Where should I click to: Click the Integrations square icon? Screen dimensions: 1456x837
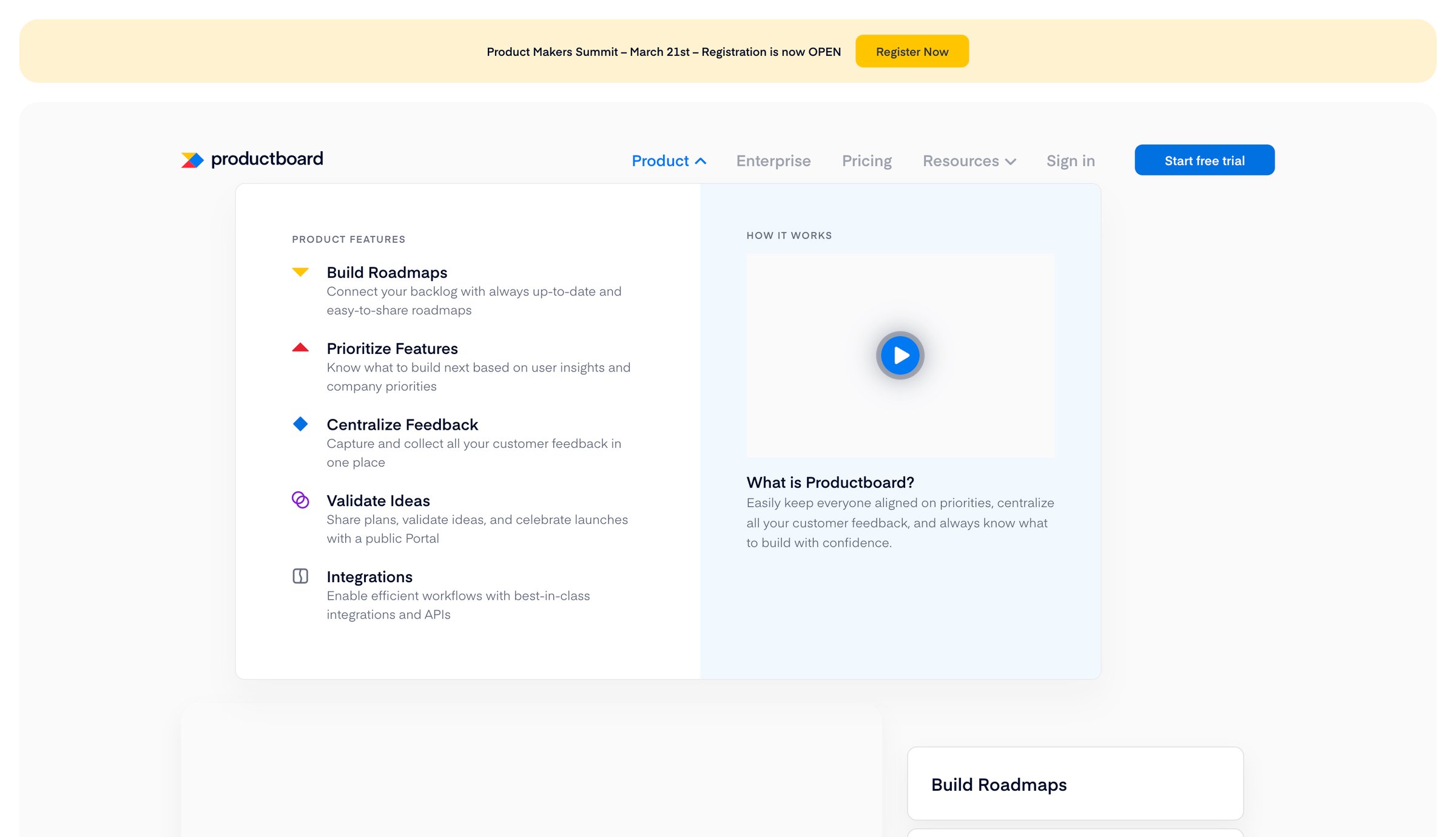(300, 576)
